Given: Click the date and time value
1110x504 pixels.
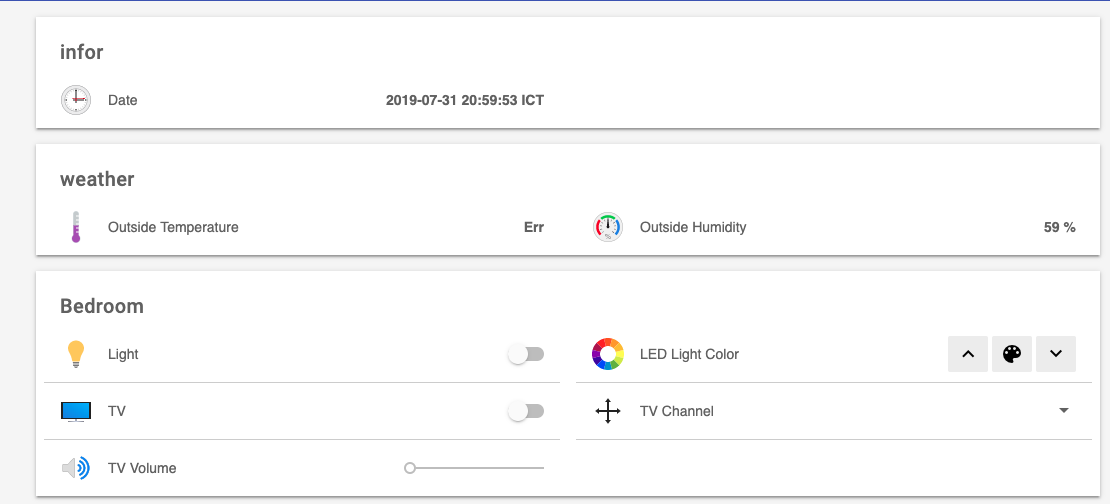Looking at the screenshot, I should coord(465,100).
